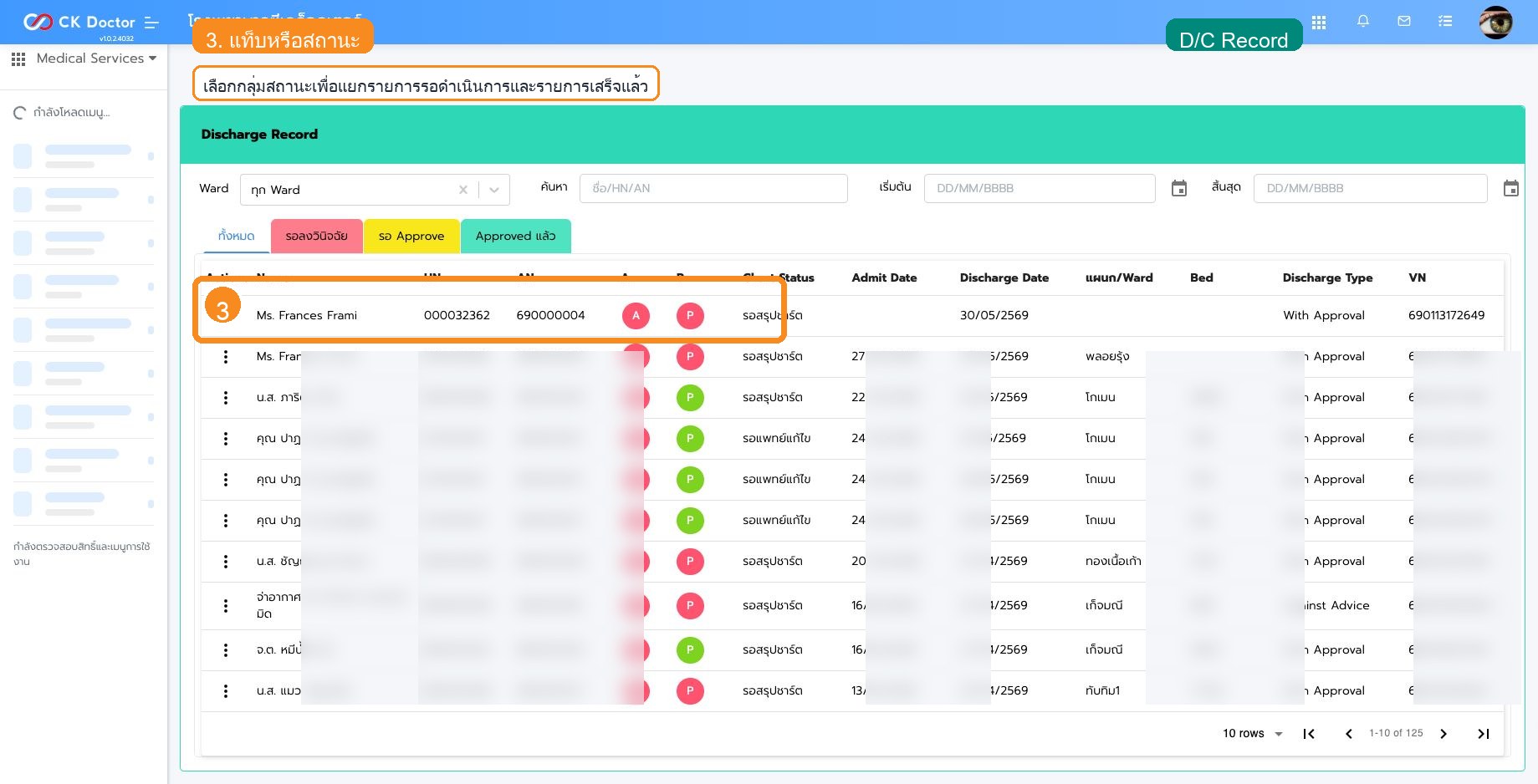Go to next page of results

[x=1443, y=734]
